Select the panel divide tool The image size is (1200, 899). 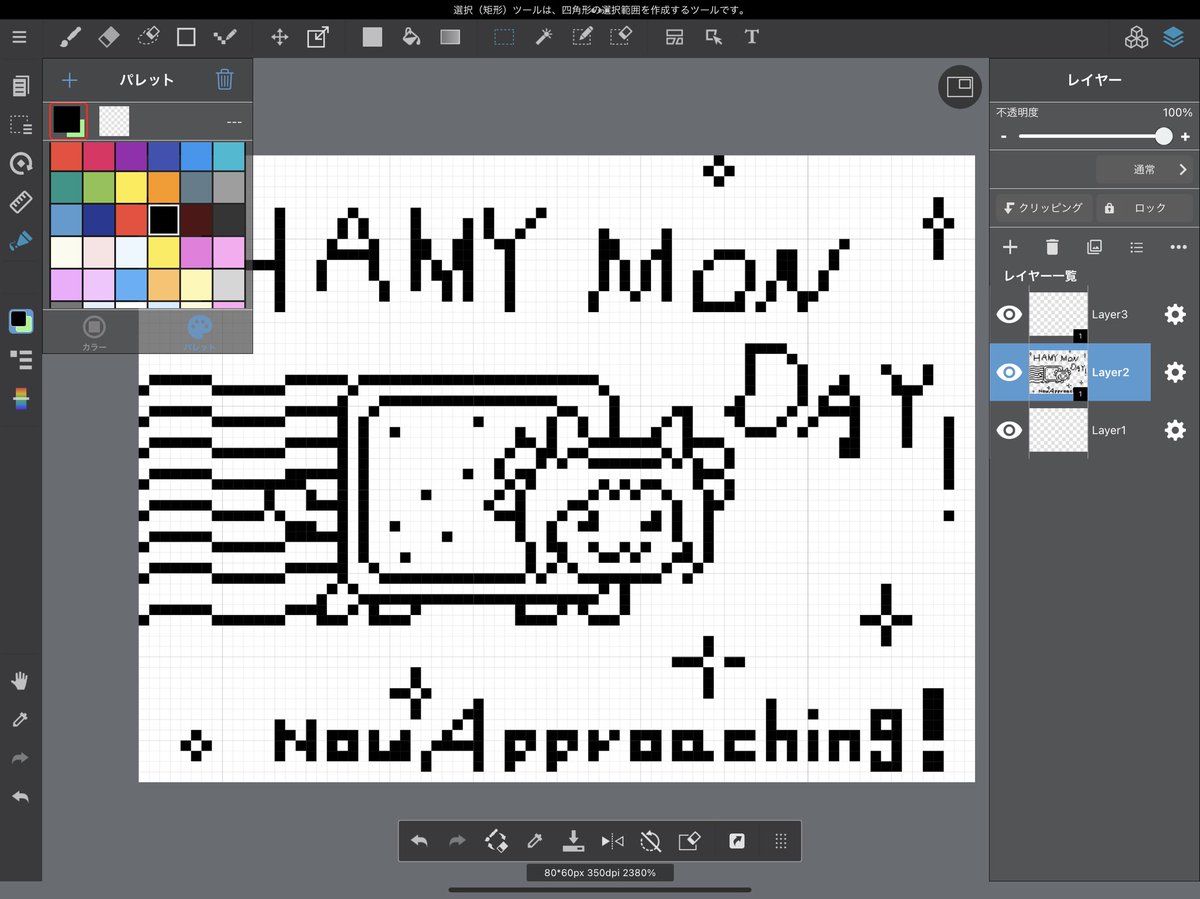pyautogui.click(x=675, y=37)
